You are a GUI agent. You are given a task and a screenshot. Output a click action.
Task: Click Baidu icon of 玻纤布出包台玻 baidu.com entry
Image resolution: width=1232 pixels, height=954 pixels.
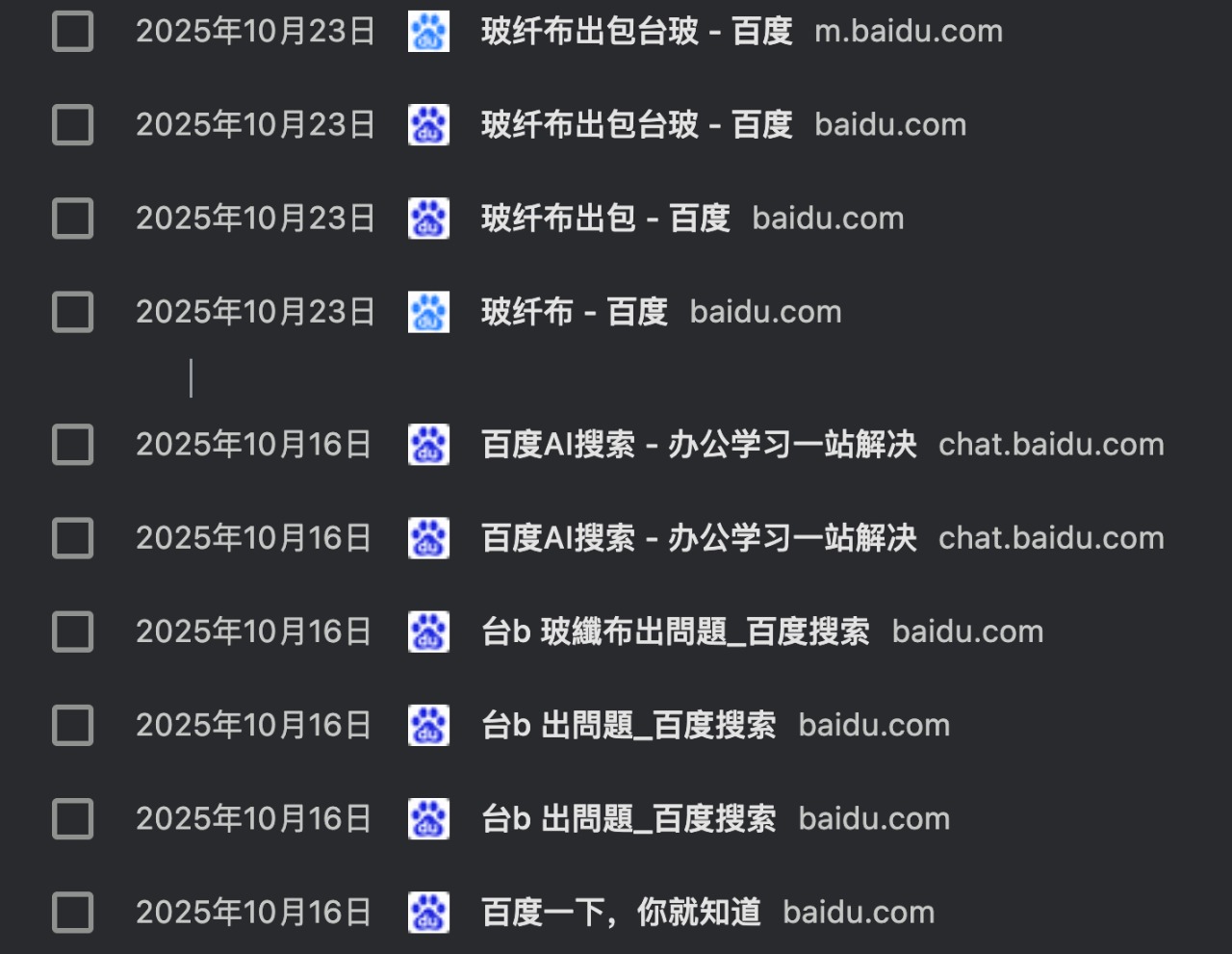click(428, 125)
